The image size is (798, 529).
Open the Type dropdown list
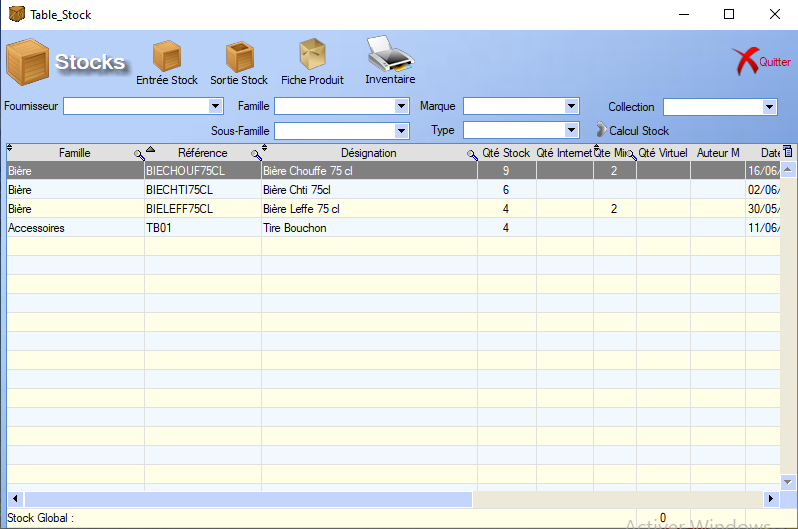pos(572,131)
